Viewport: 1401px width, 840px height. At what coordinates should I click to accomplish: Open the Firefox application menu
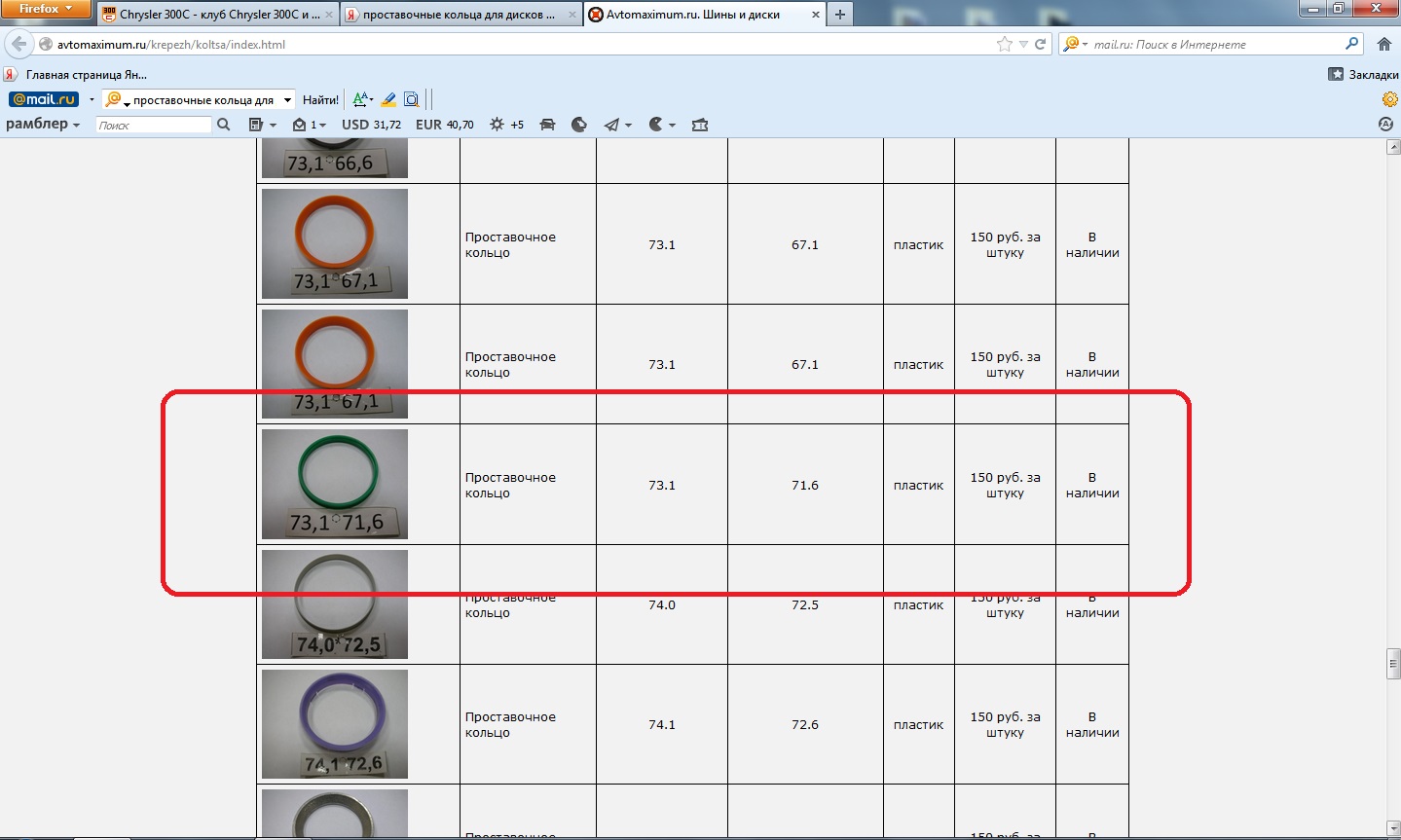(x=46, y=9)
